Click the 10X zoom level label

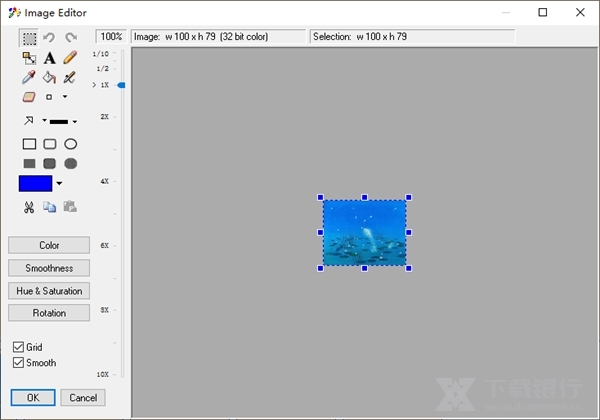pos(103,374)
